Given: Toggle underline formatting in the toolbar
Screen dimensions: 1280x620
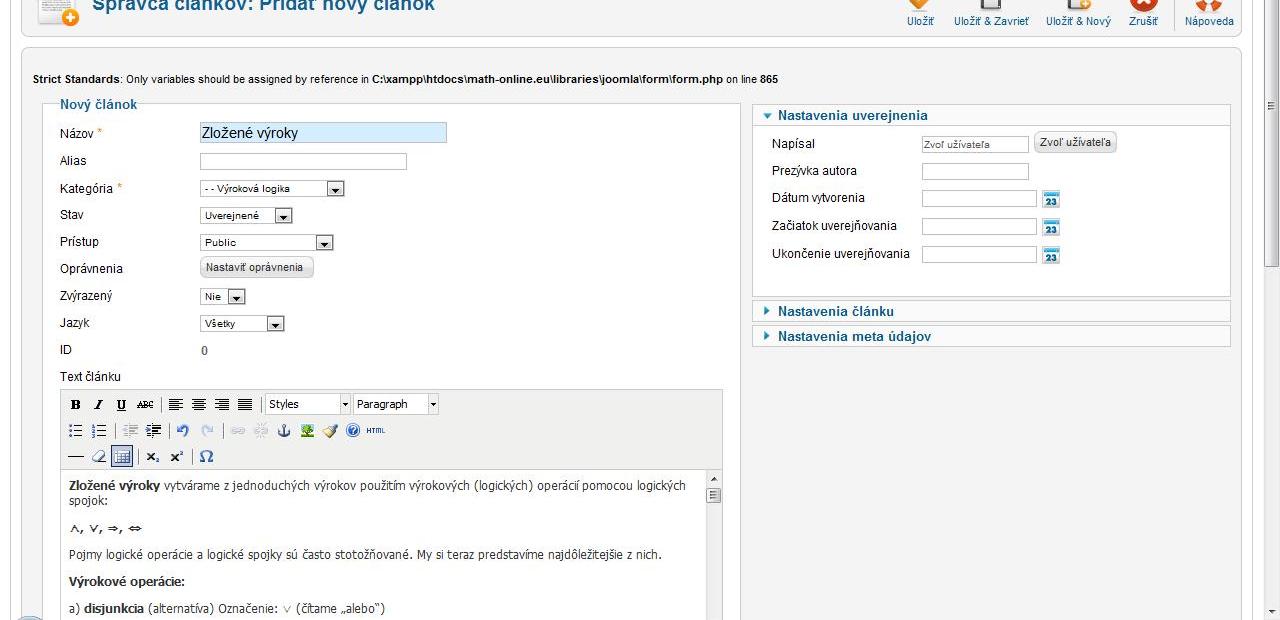Looking at the screenshot, I should tap(121, 405).
